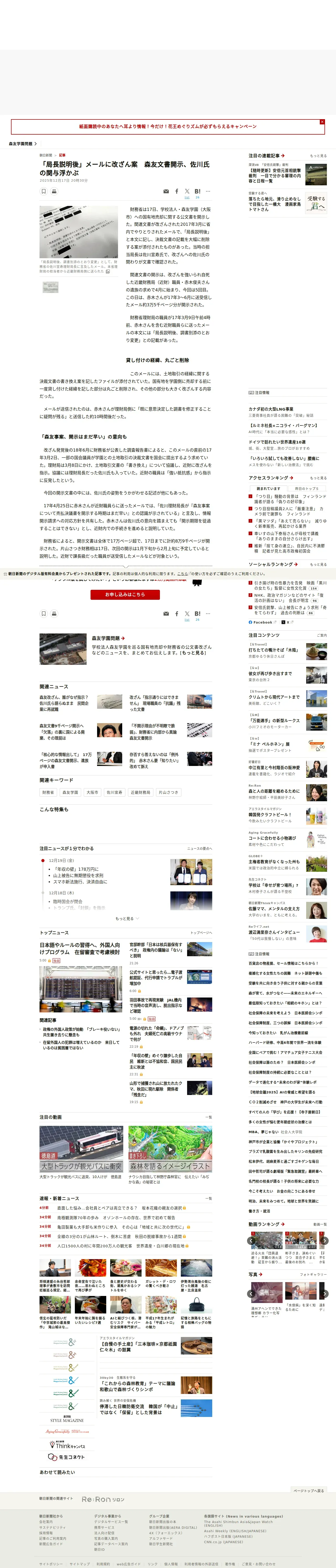Image resolution: width=336 pixels, height=1568 pixels.
Task: Open カナダ初の大型LNG事業 PR link
Action: click(x=271, y=409)
